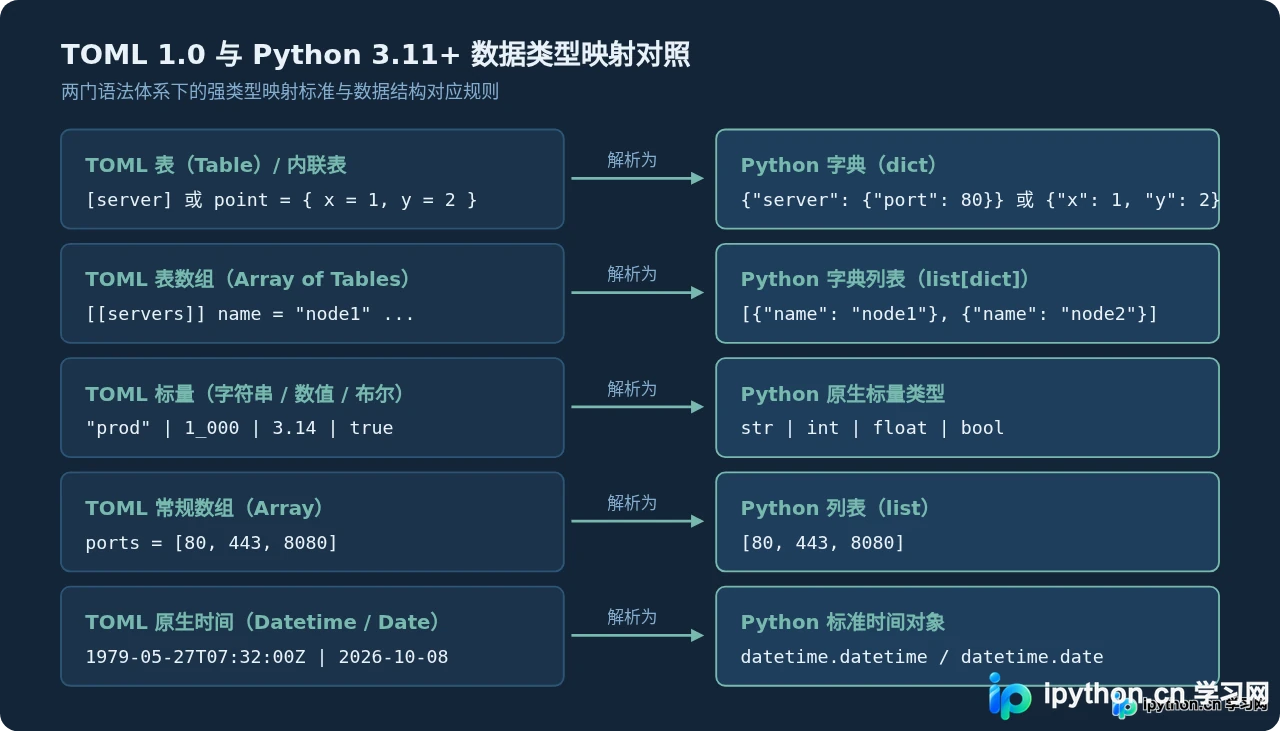The image size is (1280, 732).
Task: Click the "解析为" label beside TOML 标量 row
Action: point(632,389)
